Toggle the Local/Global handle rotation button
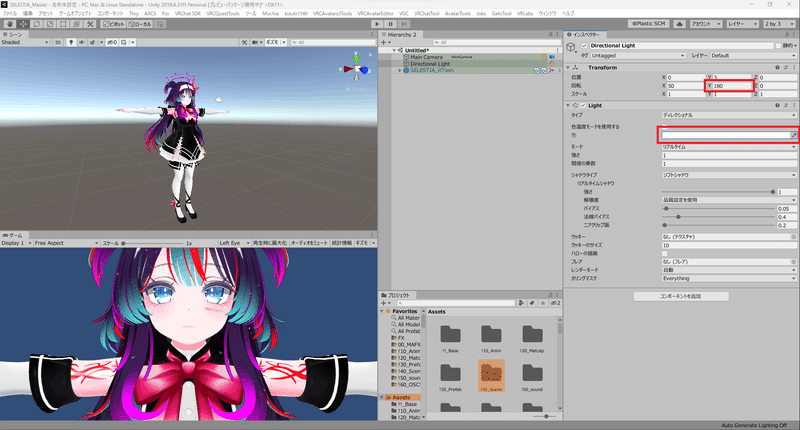 (139, 24)
